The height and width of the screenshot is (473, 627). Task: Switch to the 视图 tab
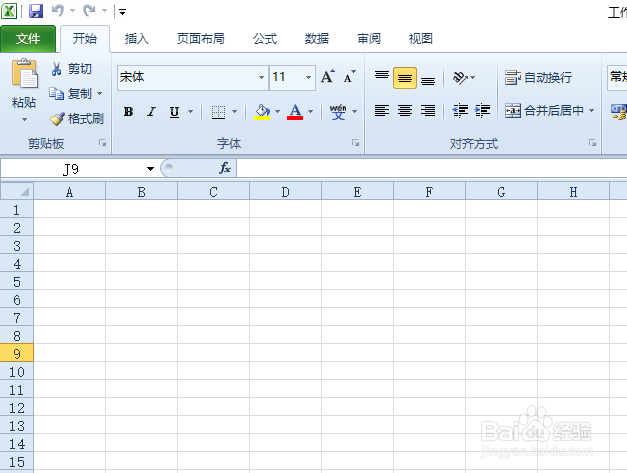tap(420, 39)
